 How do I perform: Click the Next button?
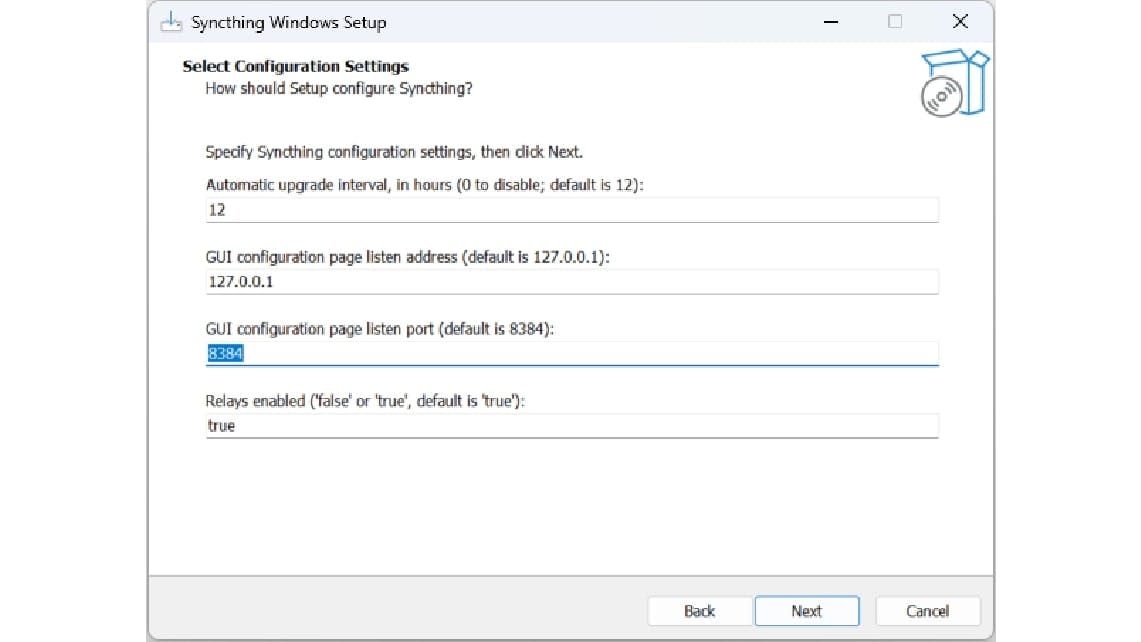click(806, 611)
